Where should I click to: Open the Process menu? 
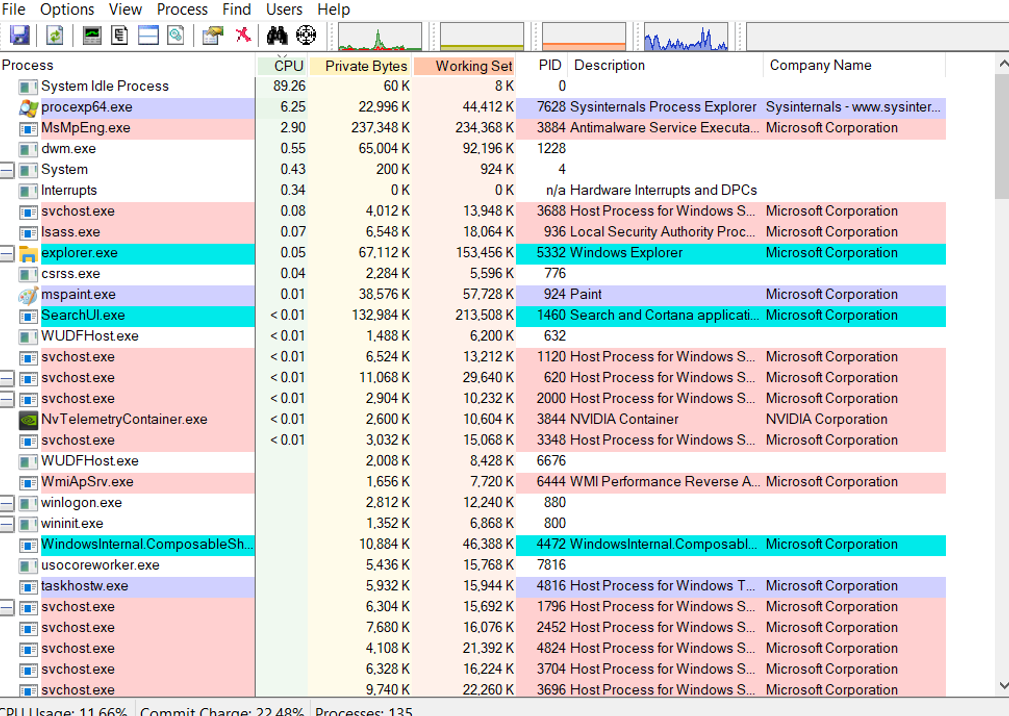[182, 10]
